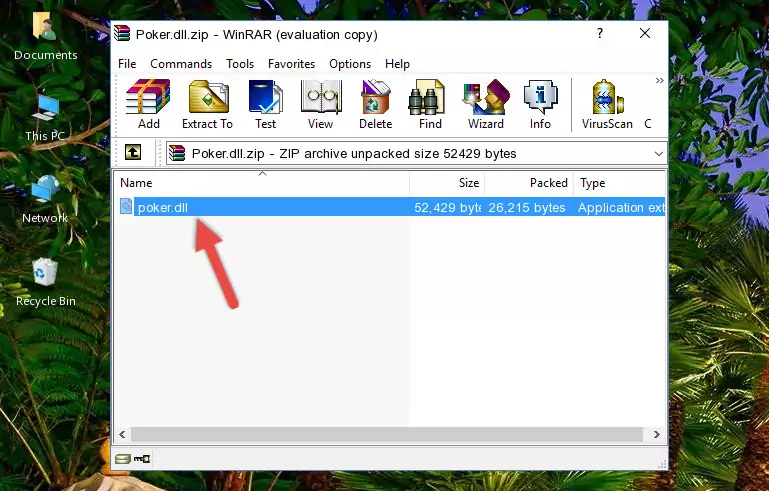Sort by Packed column header
Image resolution: width=769 pixels, height=491 pixels.
tap(529, 183)
